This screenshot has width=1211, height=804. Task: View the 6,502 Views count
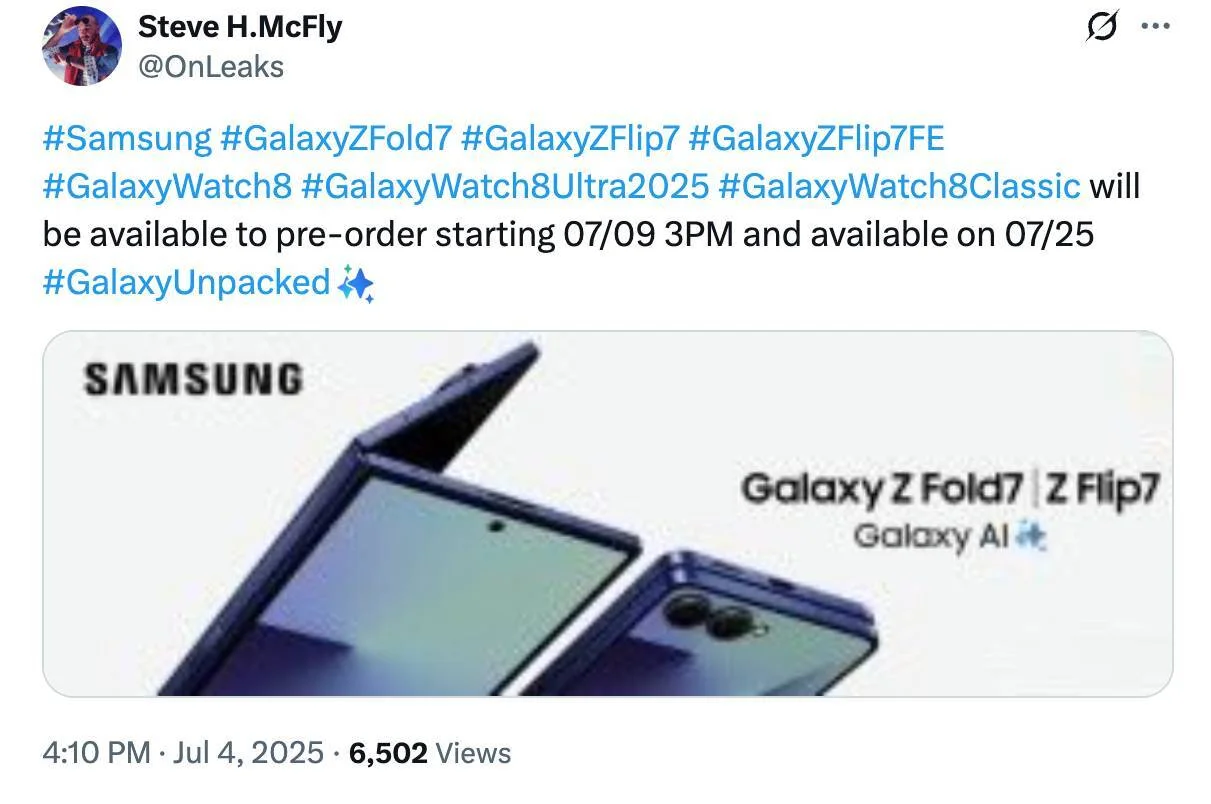(429, 753)
